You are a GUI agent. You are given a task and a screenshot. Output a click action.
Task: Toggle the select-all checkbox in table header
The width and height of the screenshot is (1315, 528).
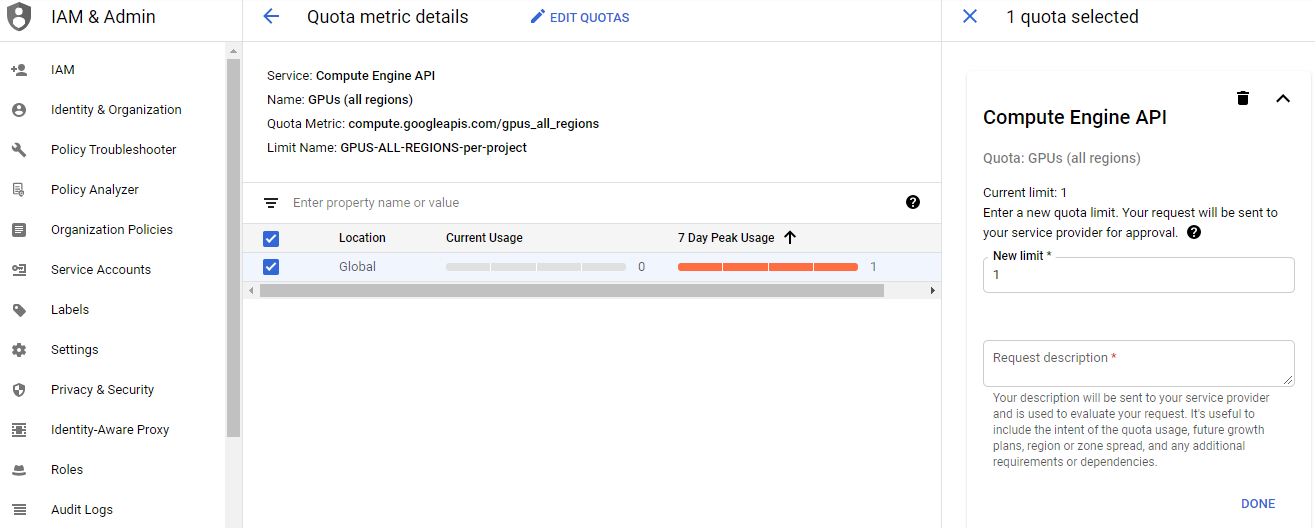tap(271, 239)
